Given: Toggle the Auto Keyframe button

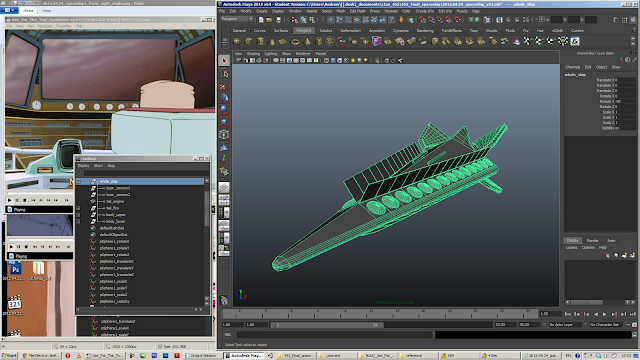Looking at the screenshot, I should (x=635, y=325).
